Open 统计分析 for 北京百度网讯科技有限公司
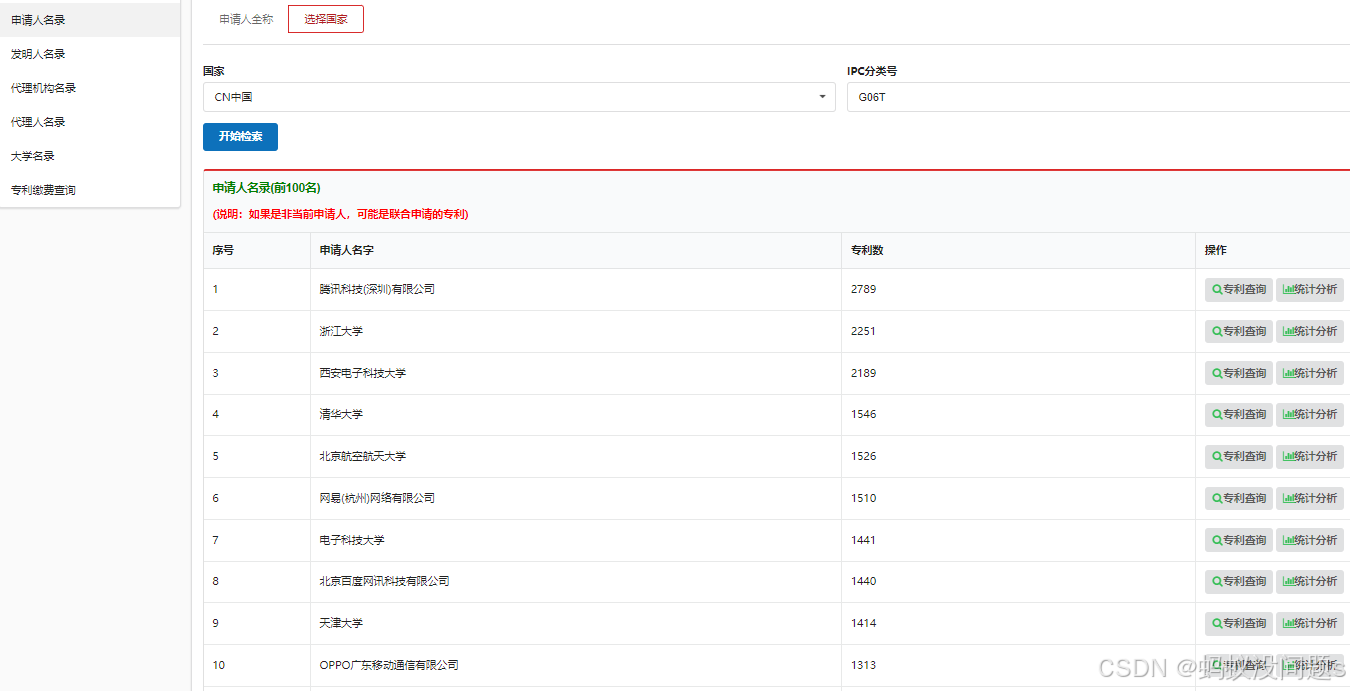Screen dimensions: 1350x691 (x=1309, y=581)
